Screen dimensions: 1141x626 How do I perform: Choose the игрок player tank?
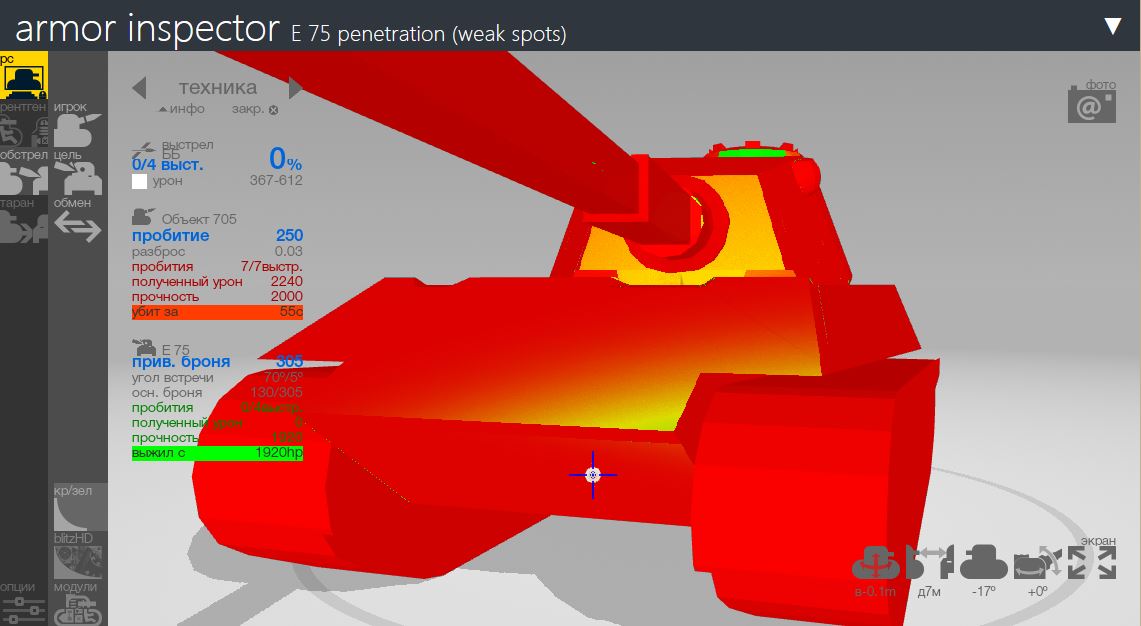coord(78,125)
